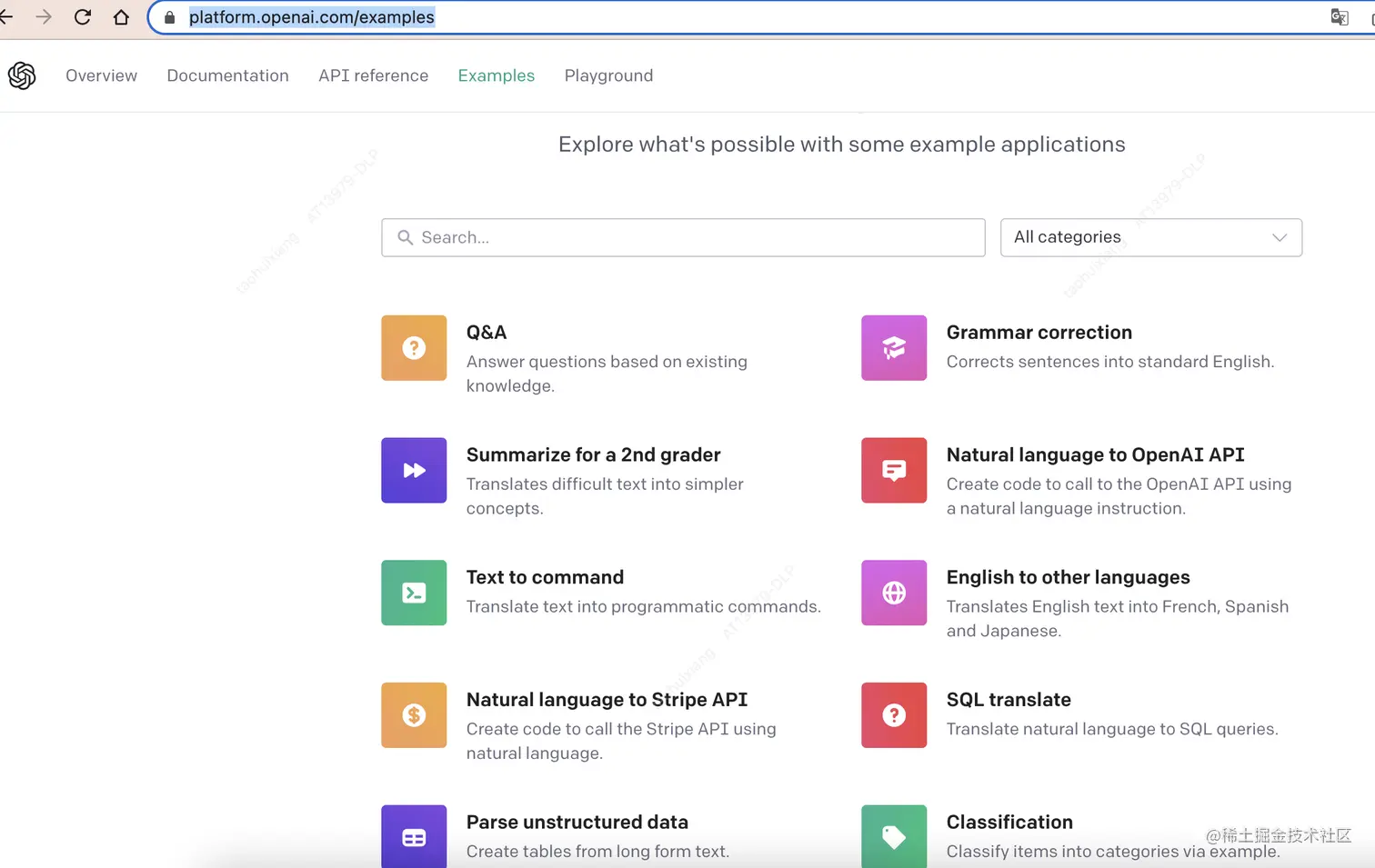Open the Parse unstructured data table icon
1375x868 pixels.
tap(414, 836)
